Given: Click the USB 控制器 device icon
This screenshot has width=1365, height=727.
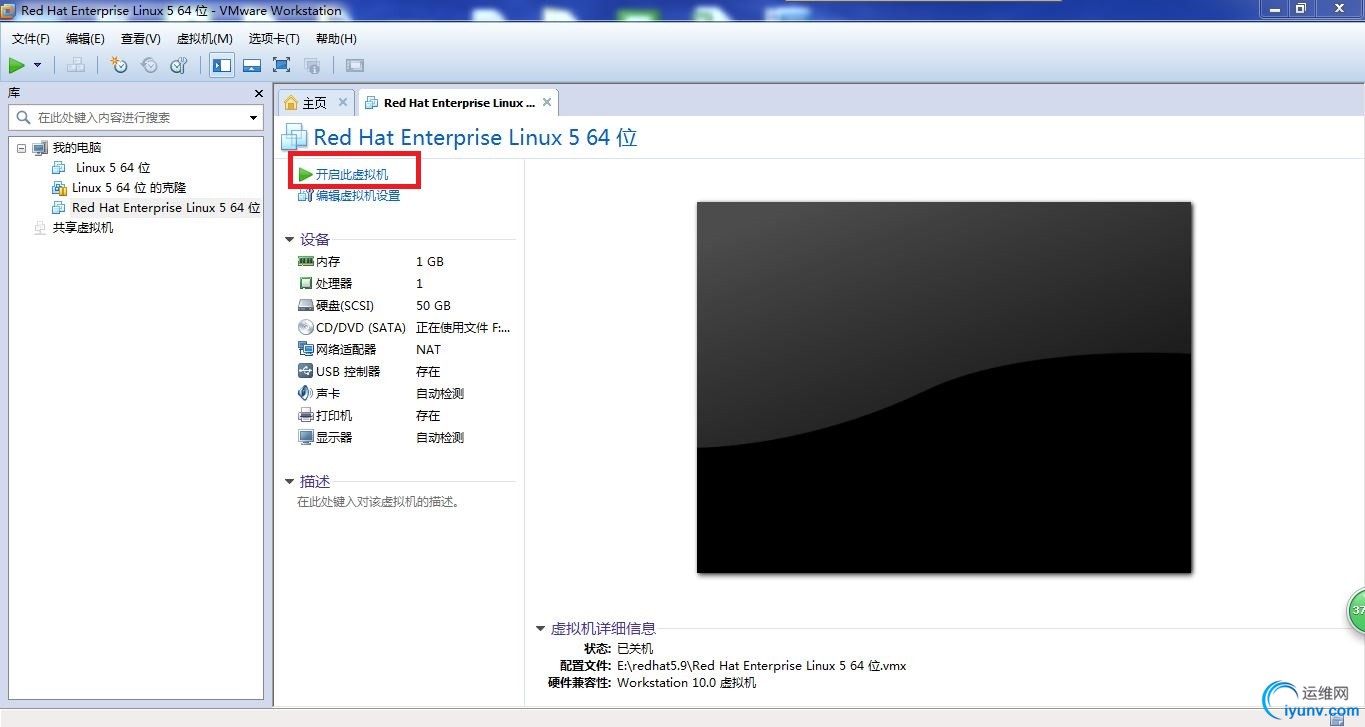Looking at the screenshot, I should pyautogui.click(x=306, y=371).
